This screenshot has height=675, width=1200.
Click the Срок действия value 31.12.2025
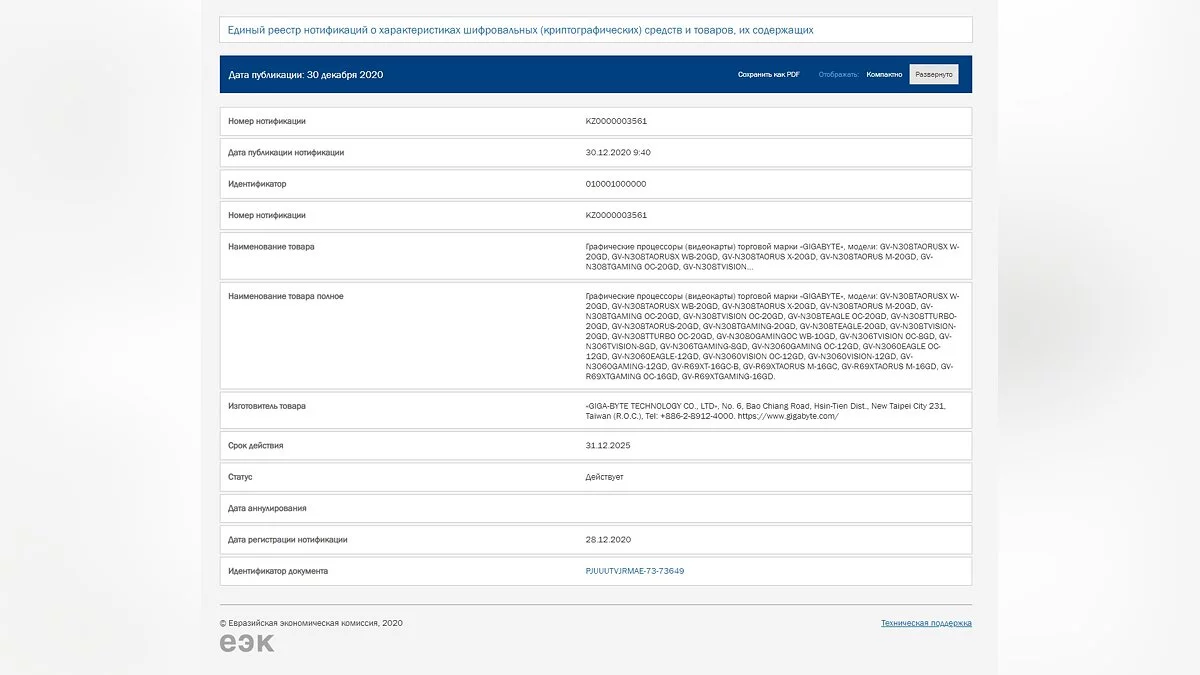pos(608,445)
